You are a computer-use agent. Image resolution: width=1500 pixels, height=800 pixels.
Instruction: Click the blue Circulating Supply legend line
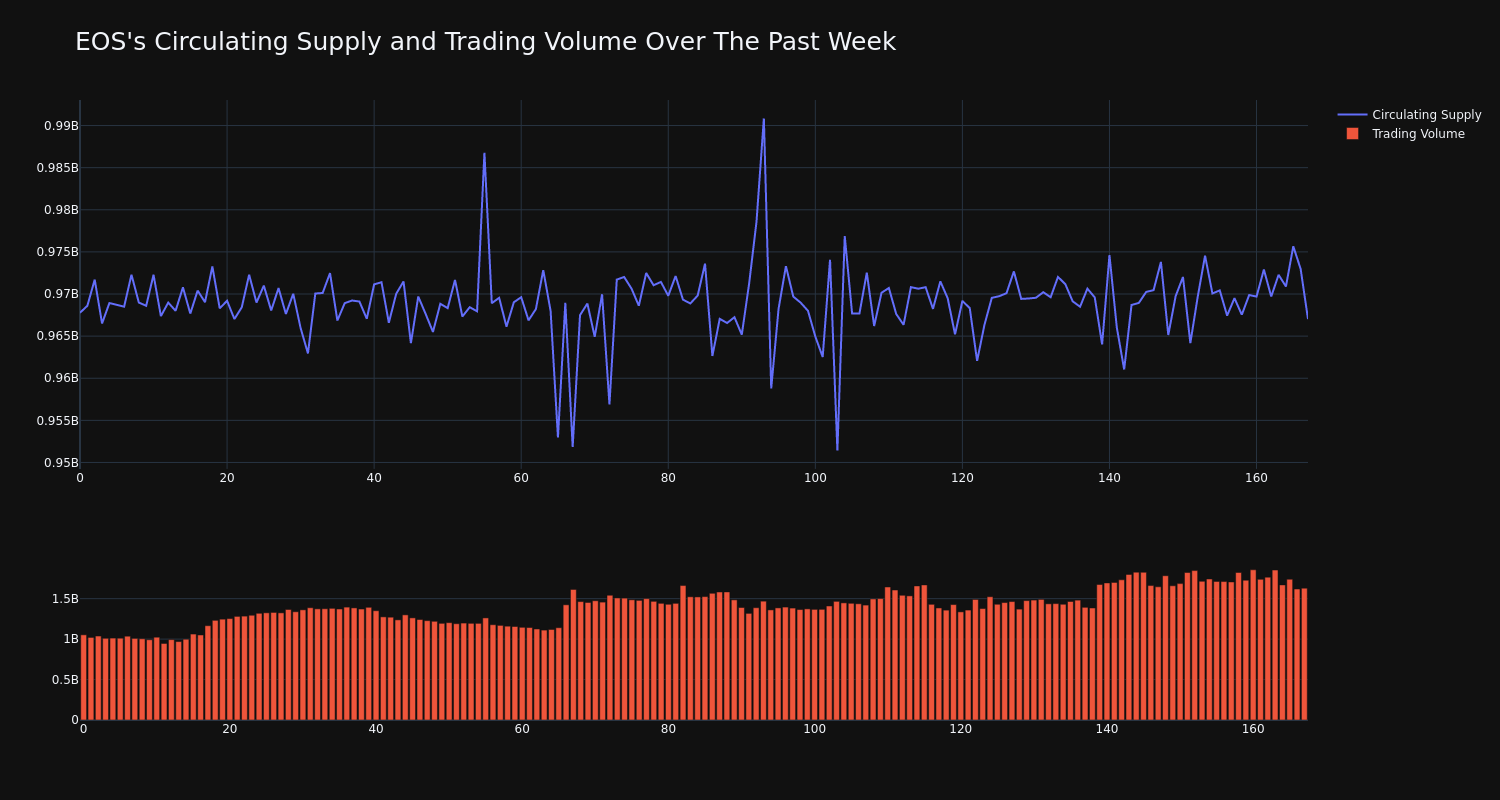[x=1352, y=115]
